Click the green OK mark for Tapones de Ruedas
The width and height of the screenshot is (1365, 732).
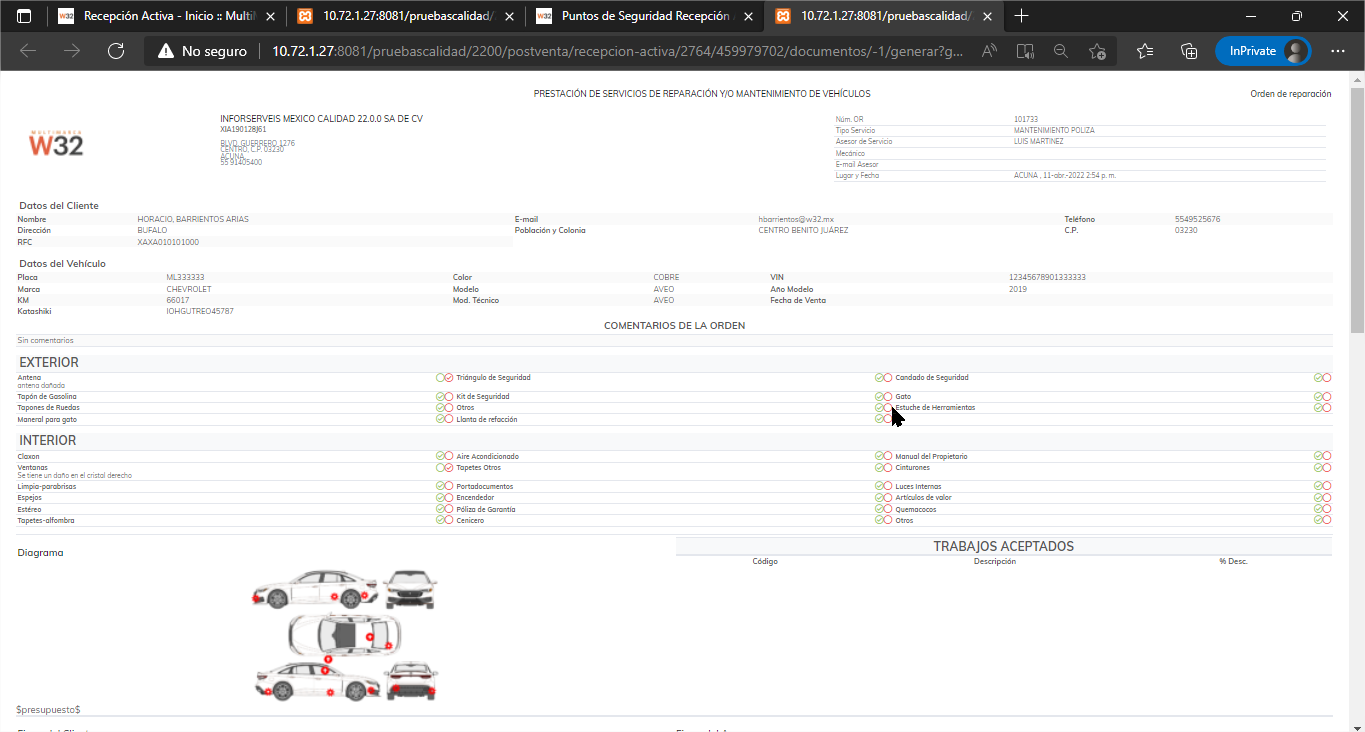click(440, 408)
